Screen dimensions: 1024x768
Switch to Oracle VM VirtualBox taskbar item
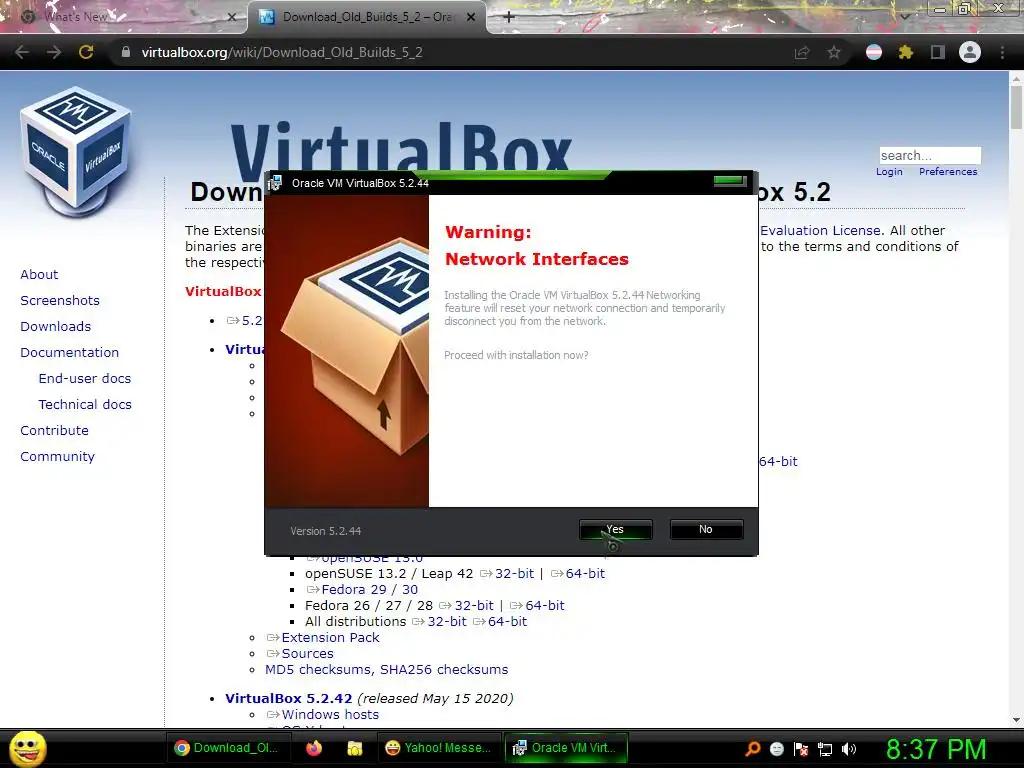tap(565, 748)
